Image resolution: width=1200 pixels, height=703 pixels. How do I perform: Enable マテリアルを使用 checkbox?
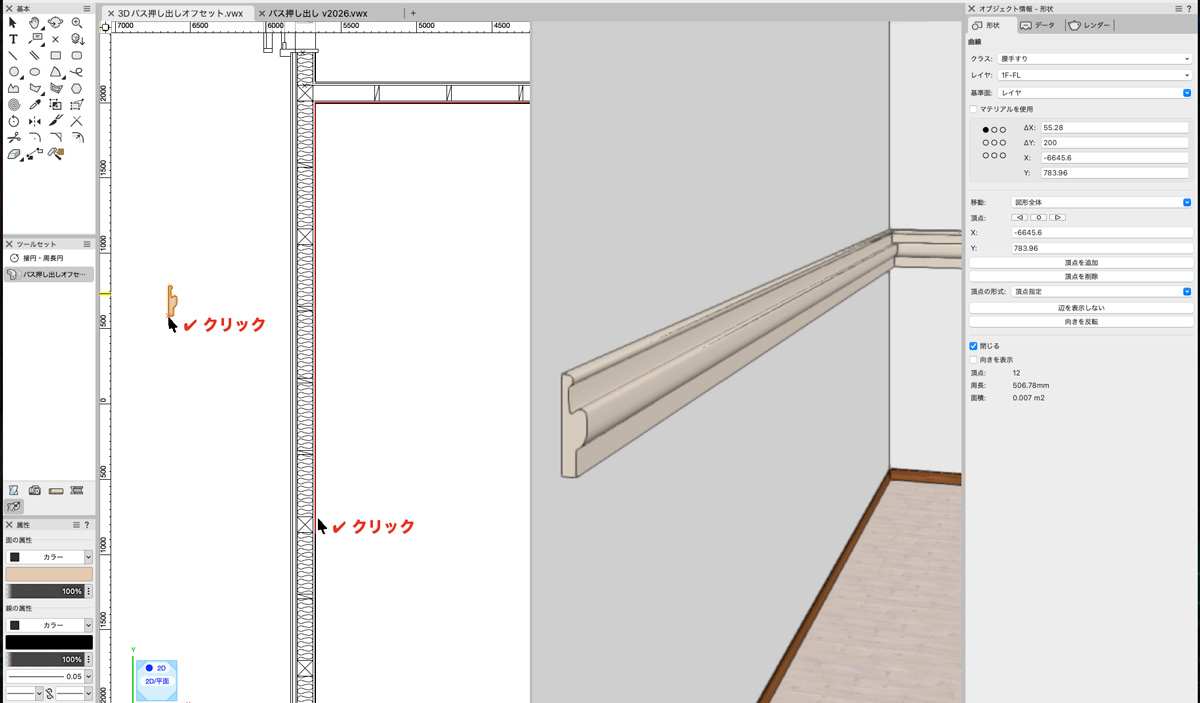[x=974, y=109]
